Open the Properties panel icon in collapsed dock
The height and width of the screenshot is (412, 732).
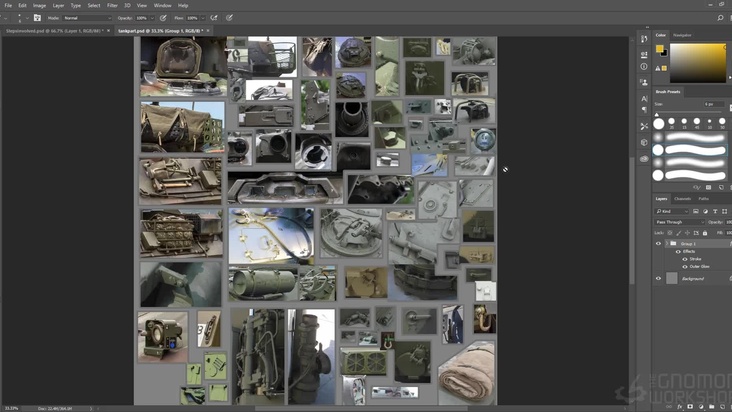(644, 55)
